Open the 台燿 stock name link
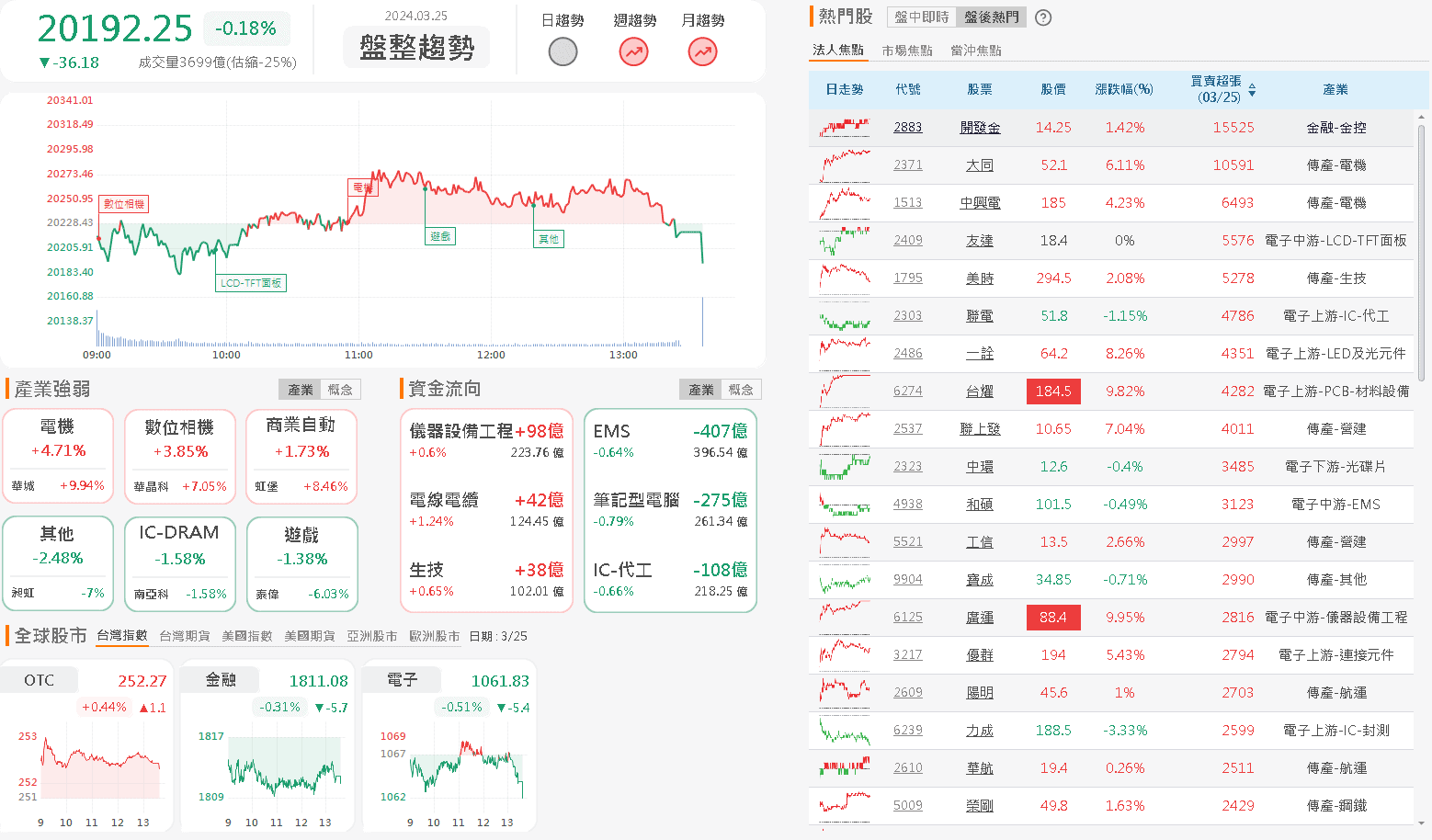 tap(980, 392)
